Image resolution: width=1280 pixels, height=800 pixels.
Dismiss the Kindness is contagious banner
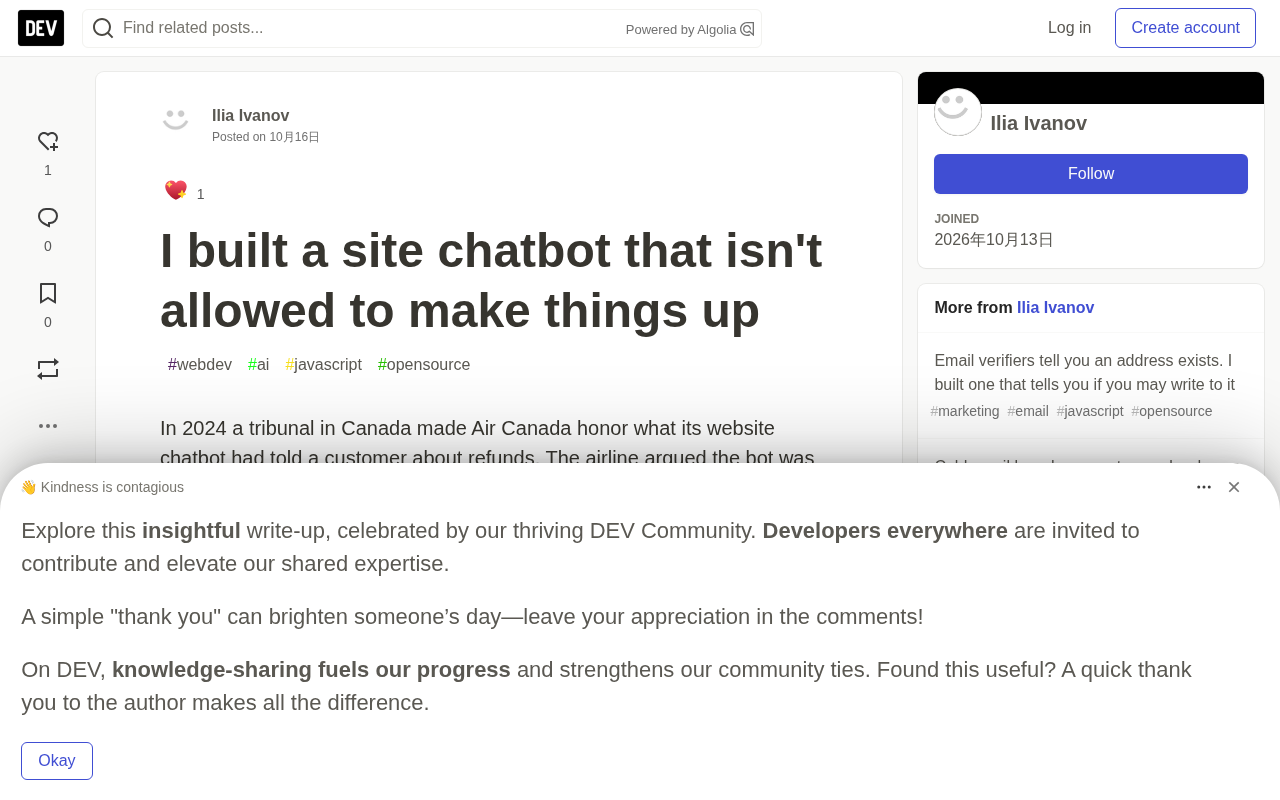(x=1234, y=487)
